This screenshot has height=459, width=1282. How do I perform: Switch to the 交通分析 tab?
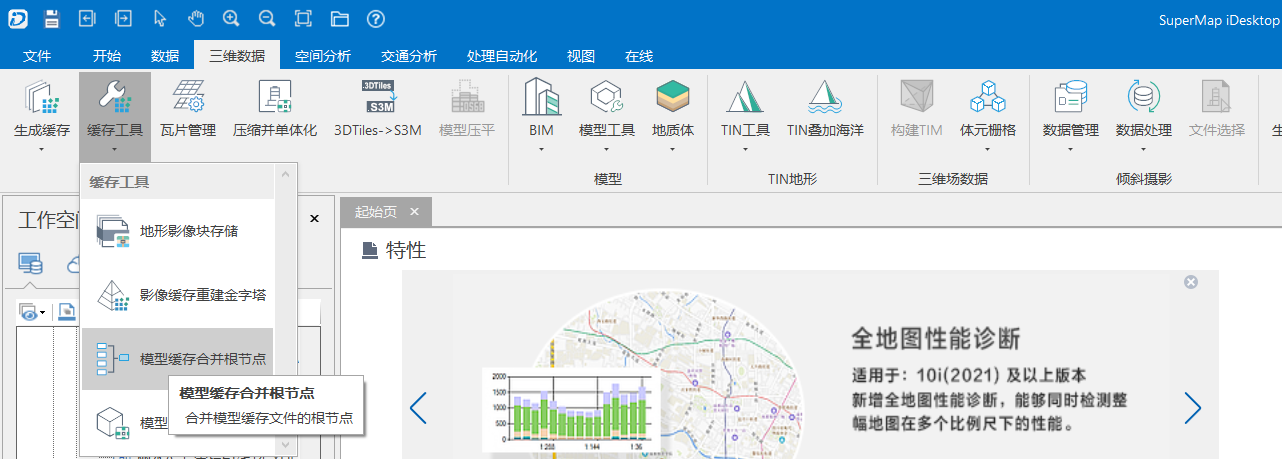[409, 56]
